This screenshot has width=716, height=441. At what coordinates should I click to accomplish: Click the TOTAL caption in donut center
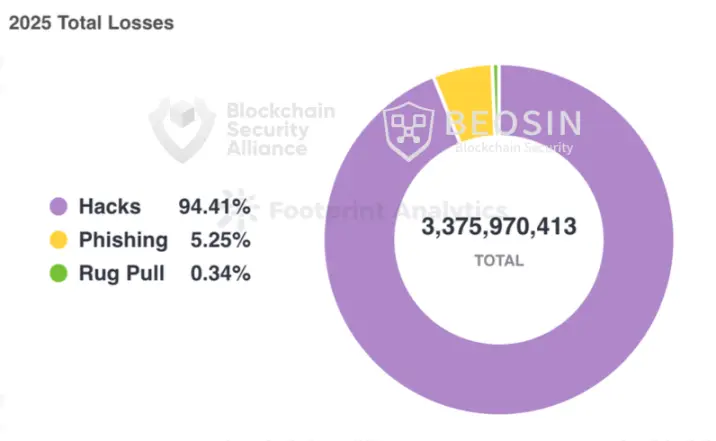pyautogui.click(x=499, y=260)
